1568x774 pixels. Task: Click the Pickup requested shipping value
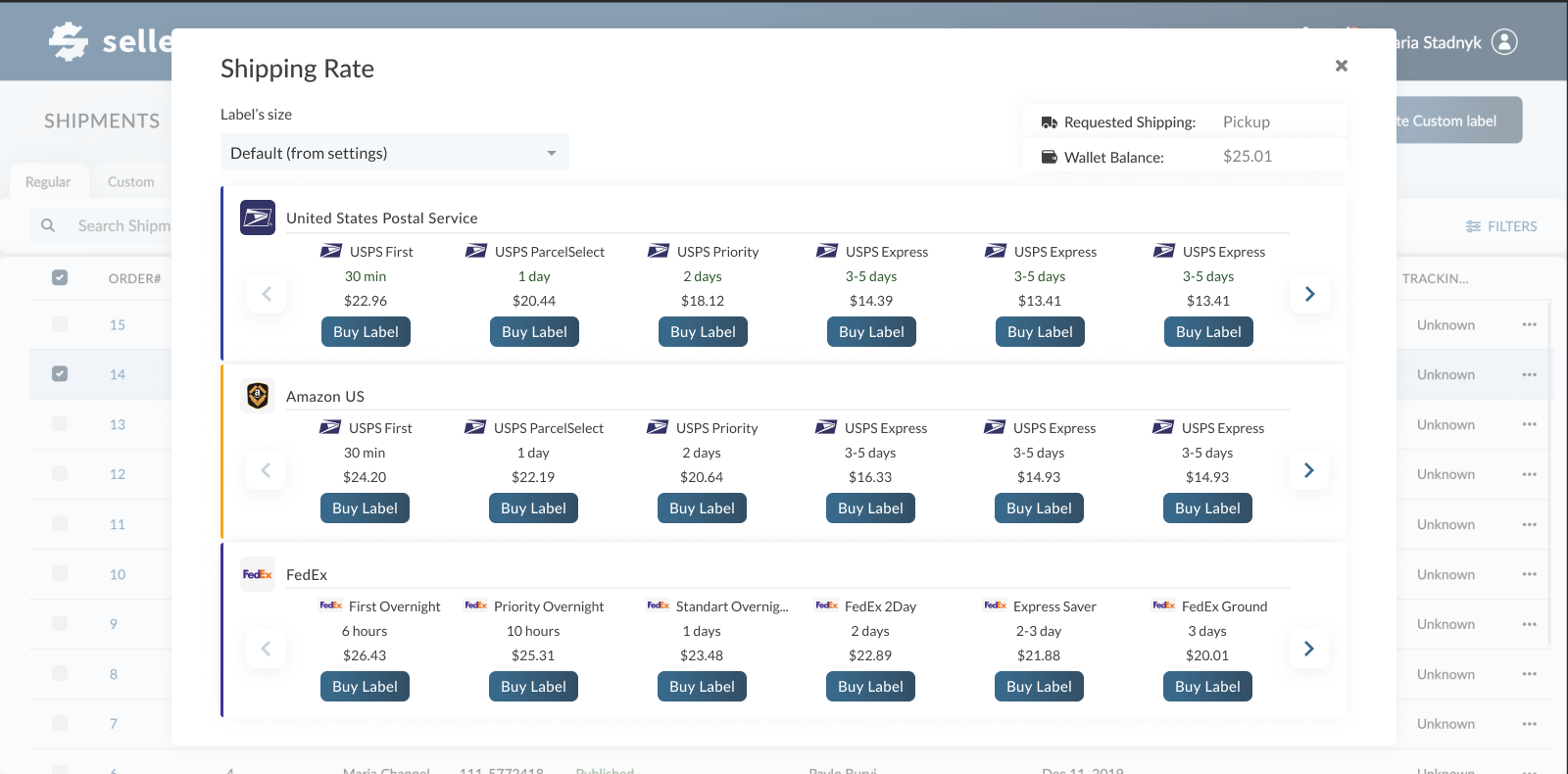coord(1247,122)
